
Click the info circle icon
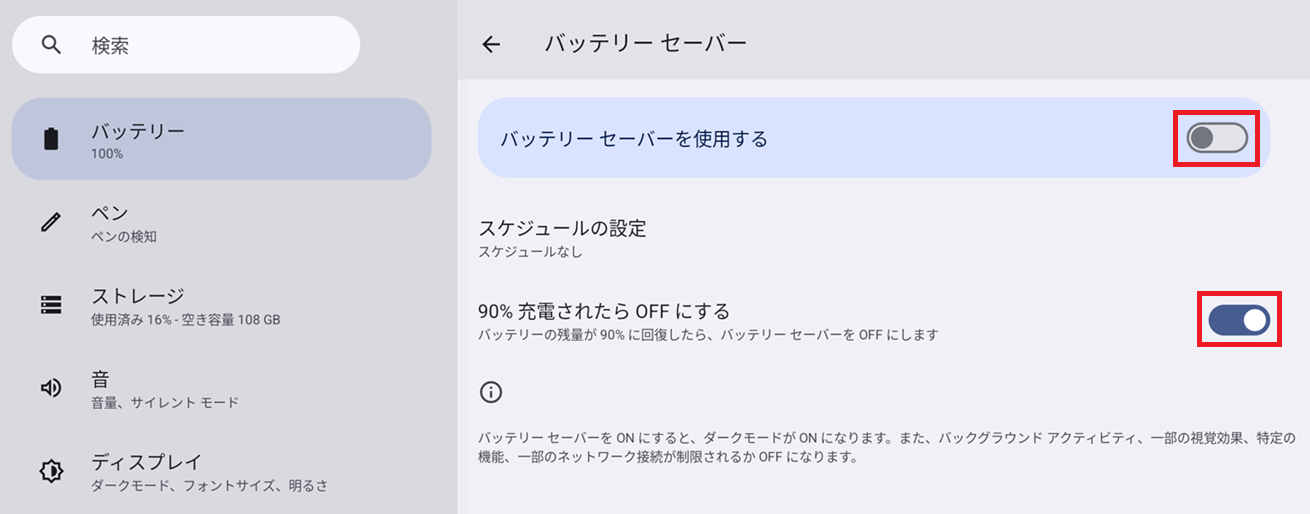click(490, 392)
